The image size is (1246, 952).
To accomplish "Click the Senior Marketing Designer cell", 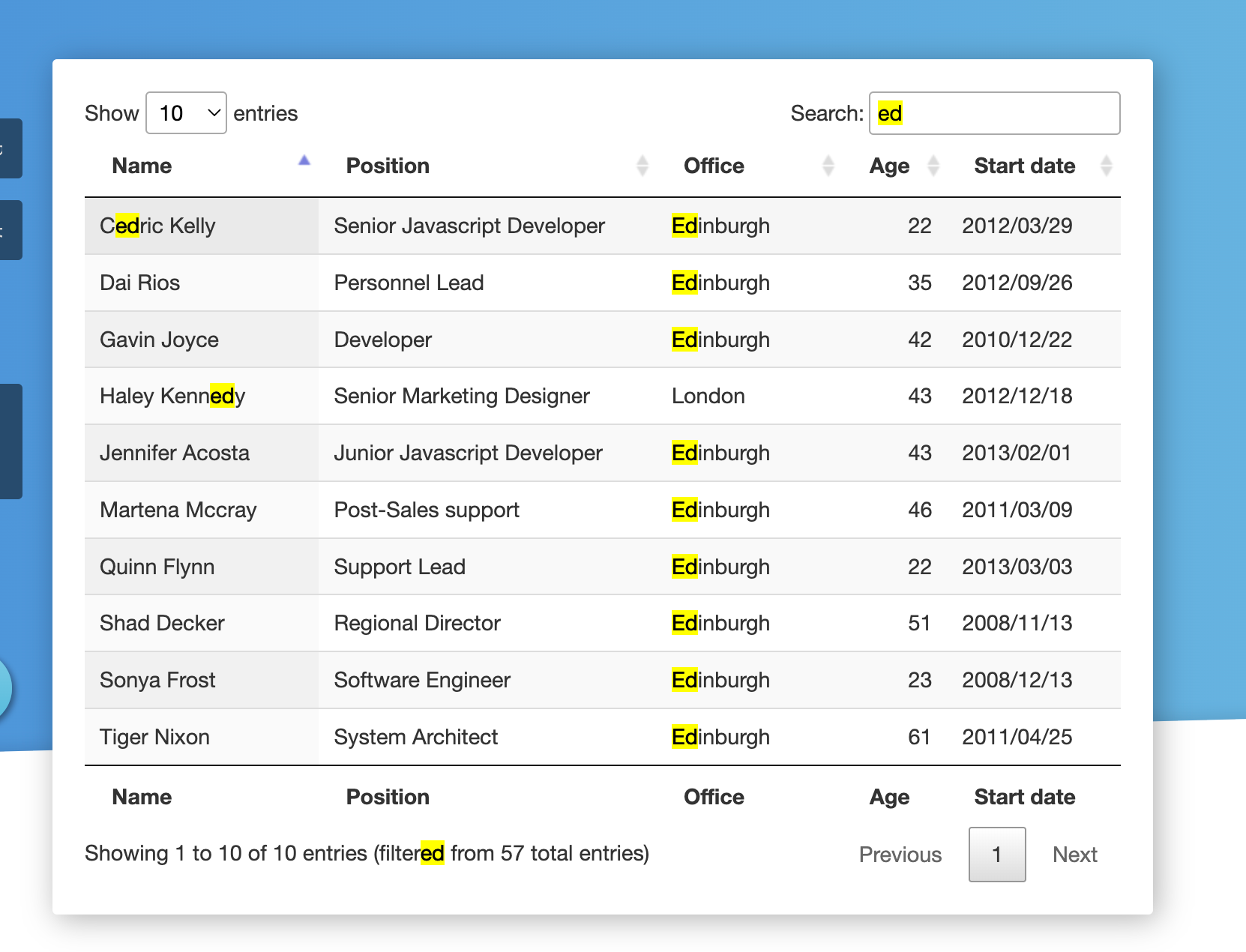I will pyautogui.click(x=487, y=396).
